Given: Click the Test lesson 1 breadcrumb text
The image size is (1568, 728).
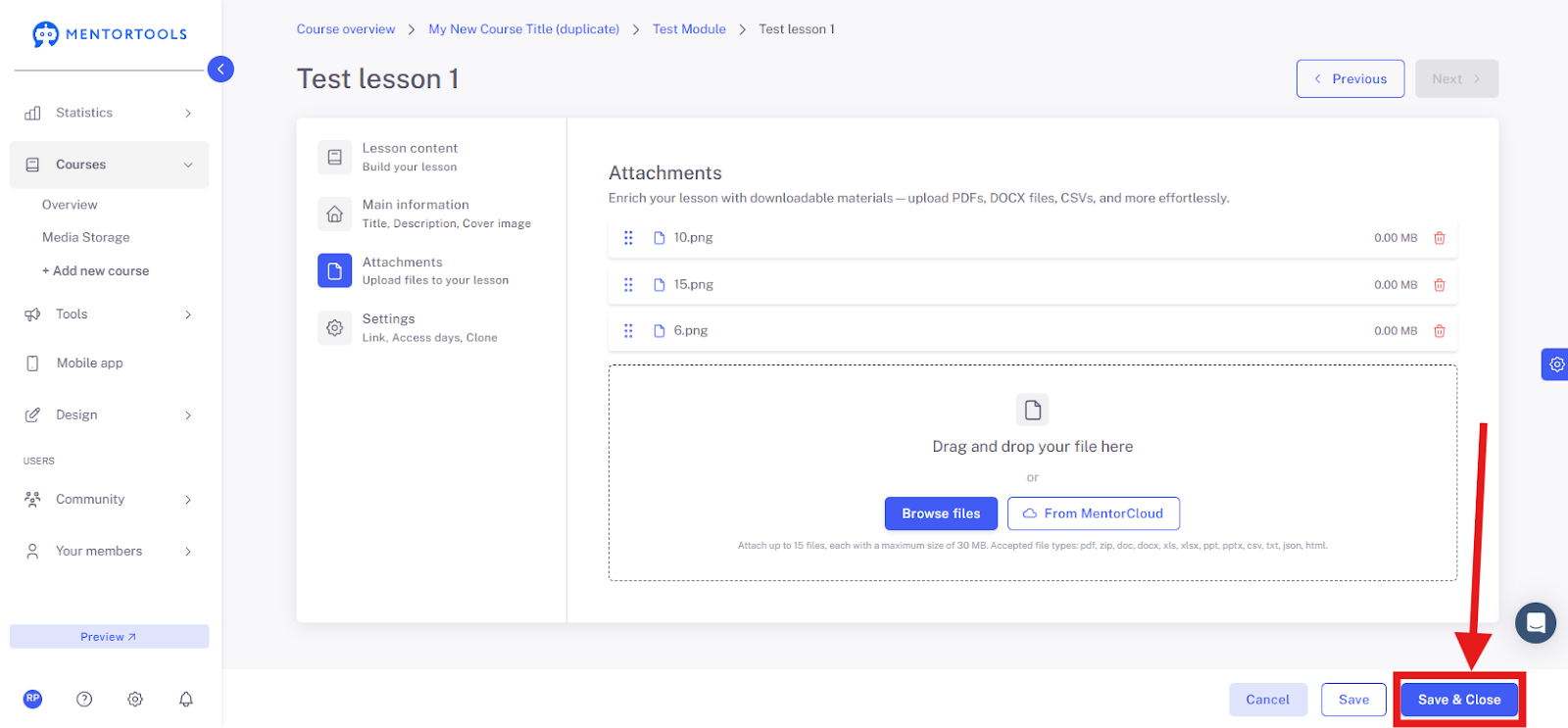Looking at the screenshot, I should pyautogui.click(x=797, y=29).
